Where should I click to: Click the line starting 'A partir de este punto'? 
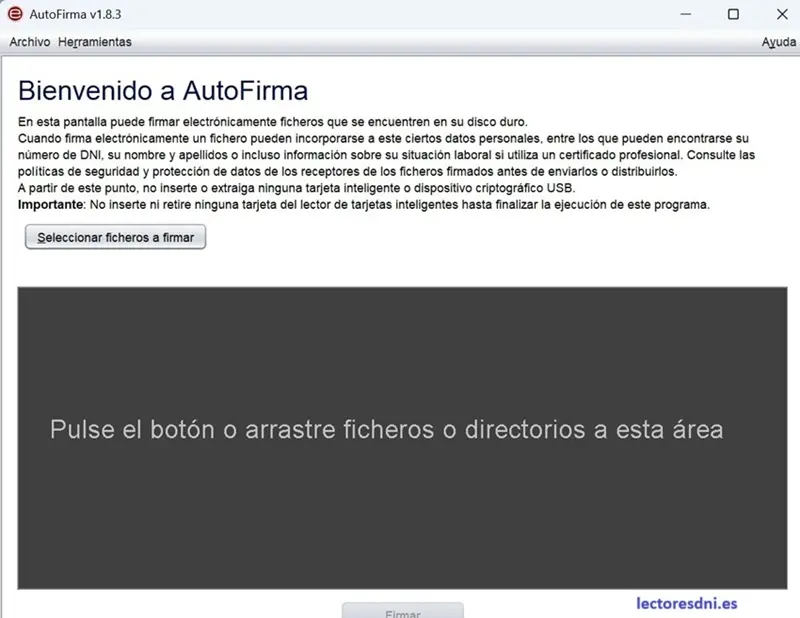pos(296,188)
